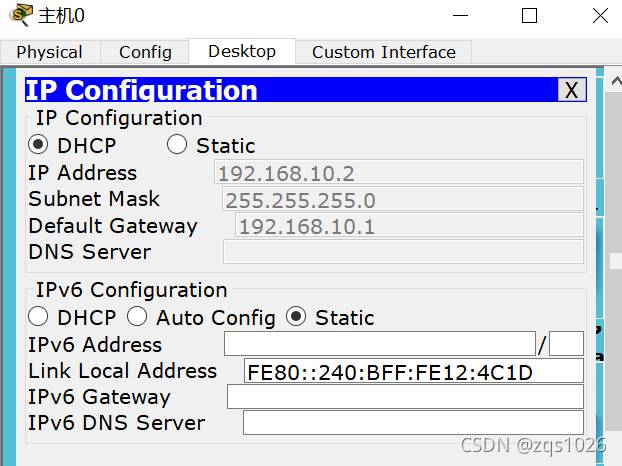The image size is (622, 466).
Task: Click the IPv6 Address input box
Action: pyautogui.click(x=379, y=345)
